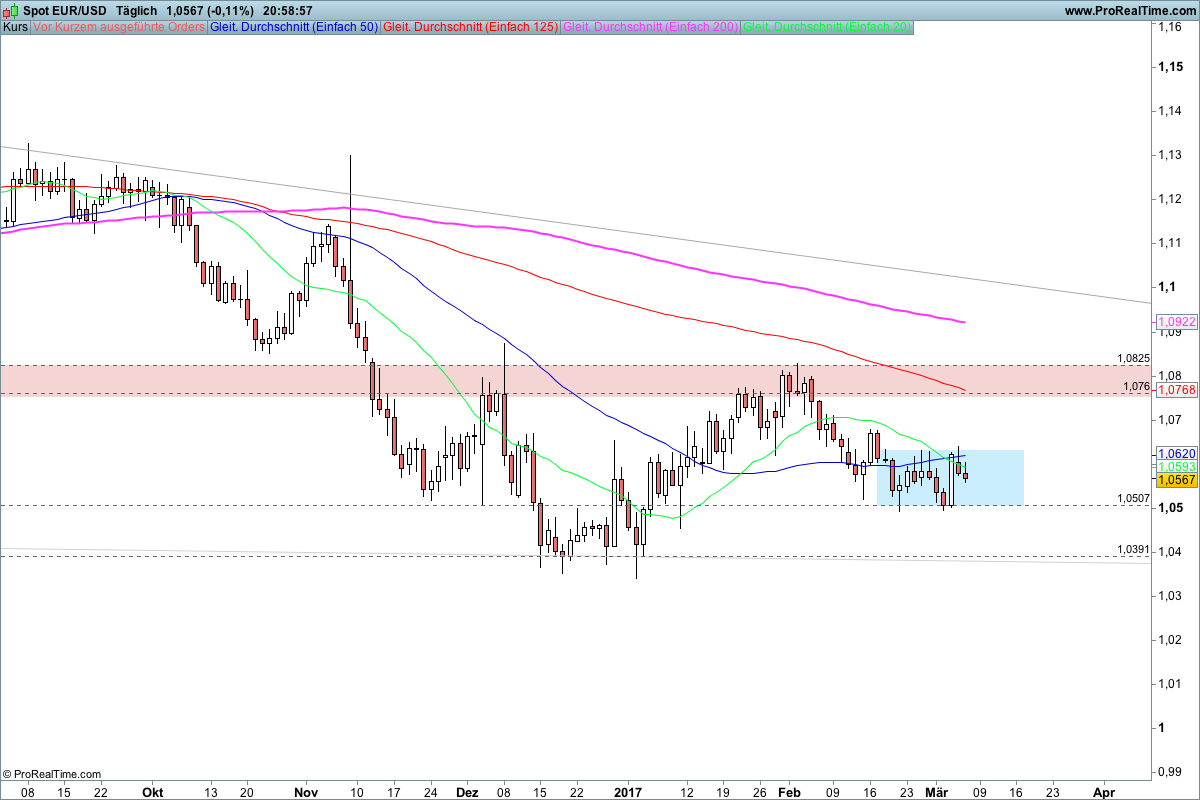Click the 1,02 price axis label
Image resolution: width=1200 pixels, height=800 pixels.
point(1169,640)
